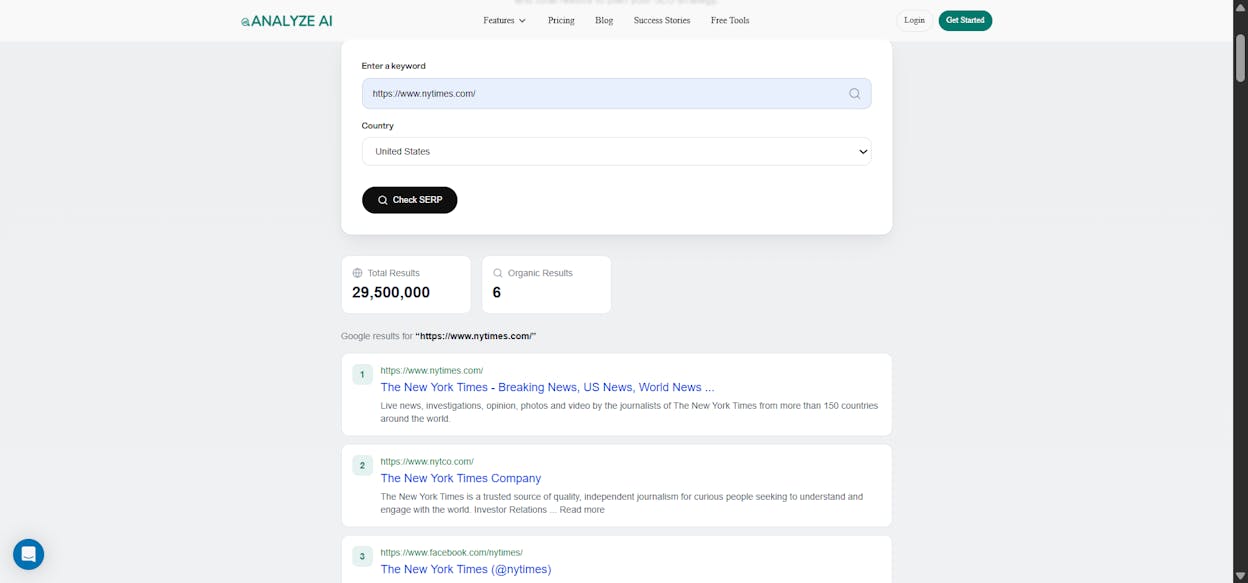Open the Country dropdown
1248x583 pixels.
tap(616, 151)
